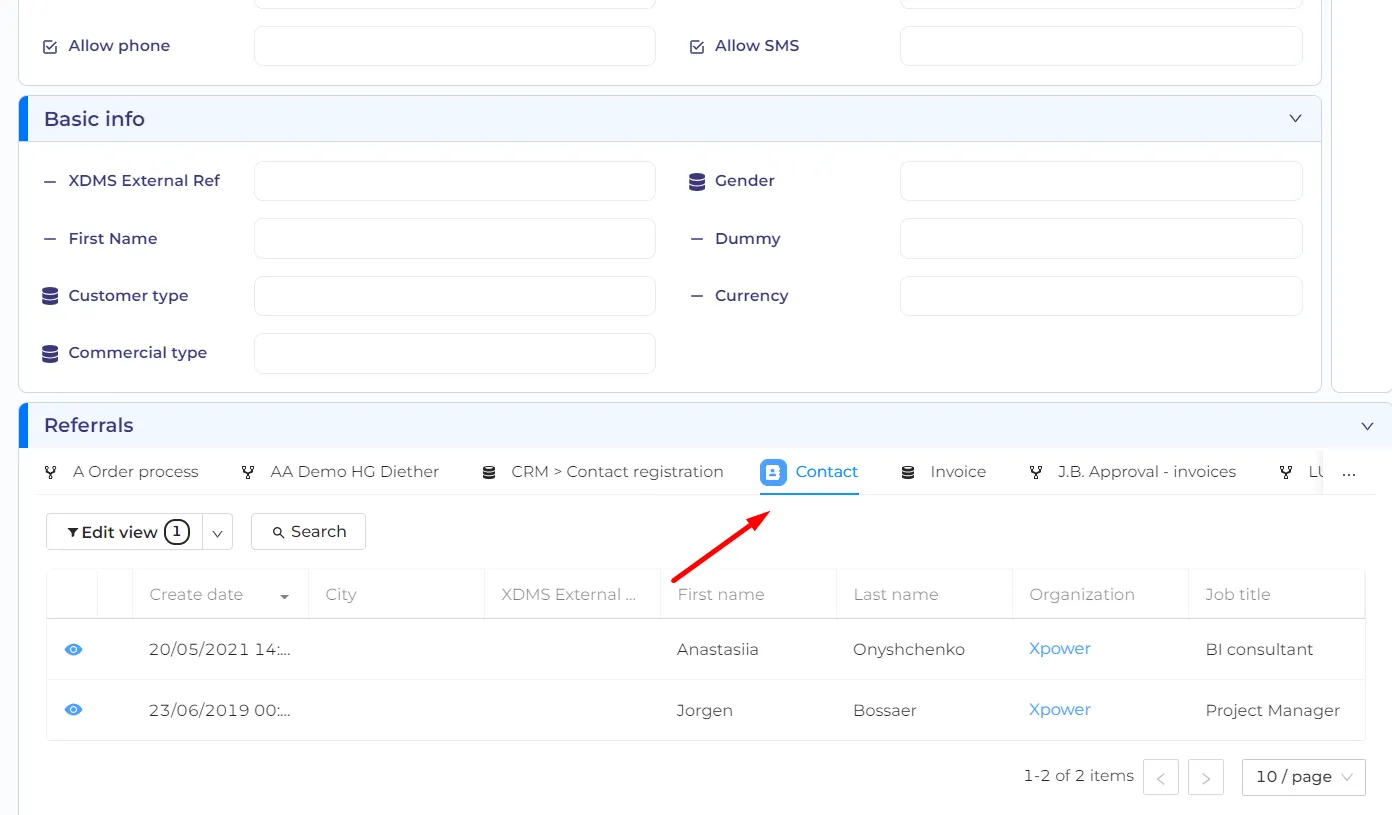Click the Commercial type database icon
Image resolution: width=1392 pixels, height=815 pixels.
coord(50,354)
